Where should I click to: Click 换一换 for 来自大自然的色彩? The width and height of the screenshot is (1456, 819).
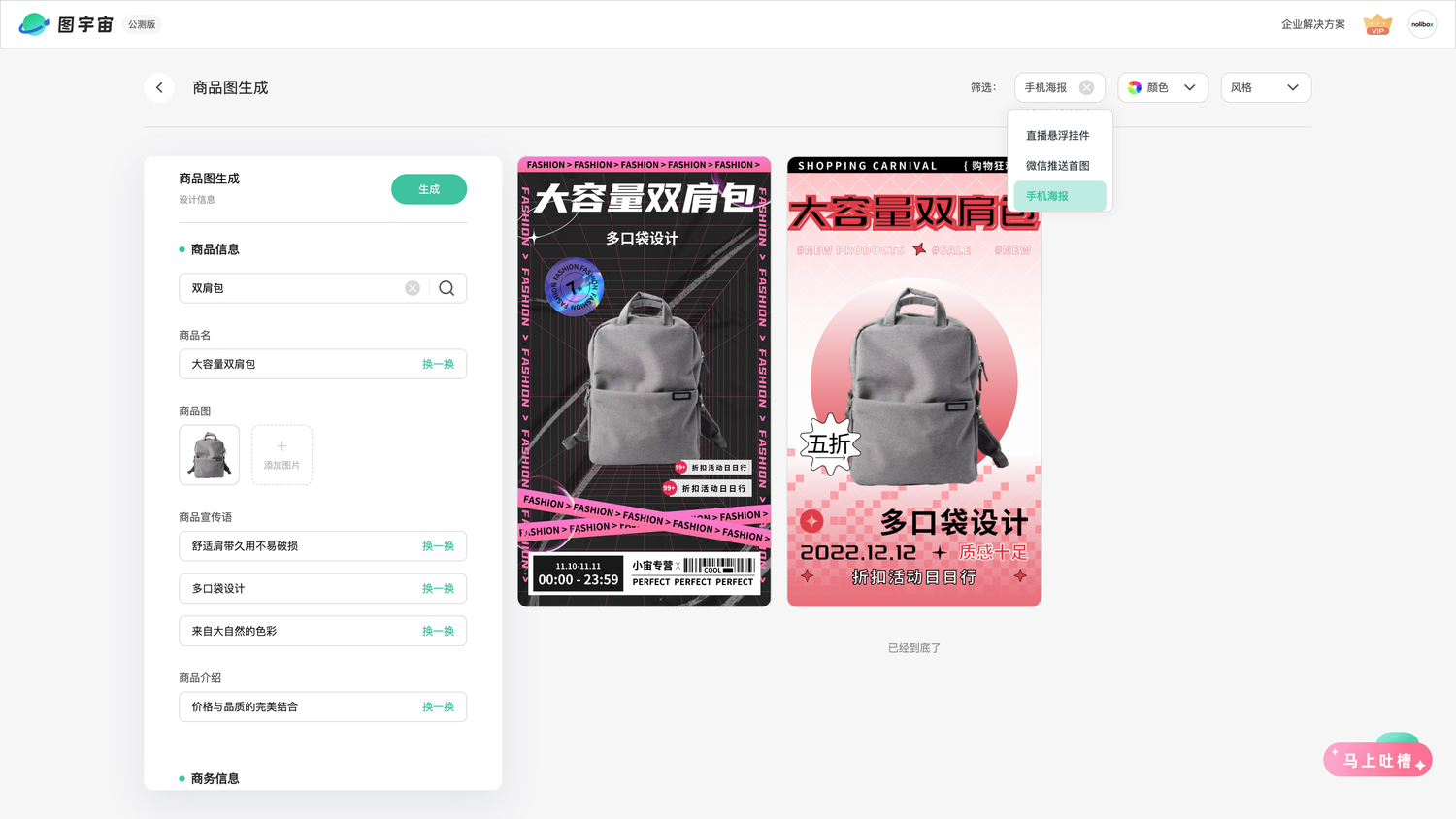point(438,631)
